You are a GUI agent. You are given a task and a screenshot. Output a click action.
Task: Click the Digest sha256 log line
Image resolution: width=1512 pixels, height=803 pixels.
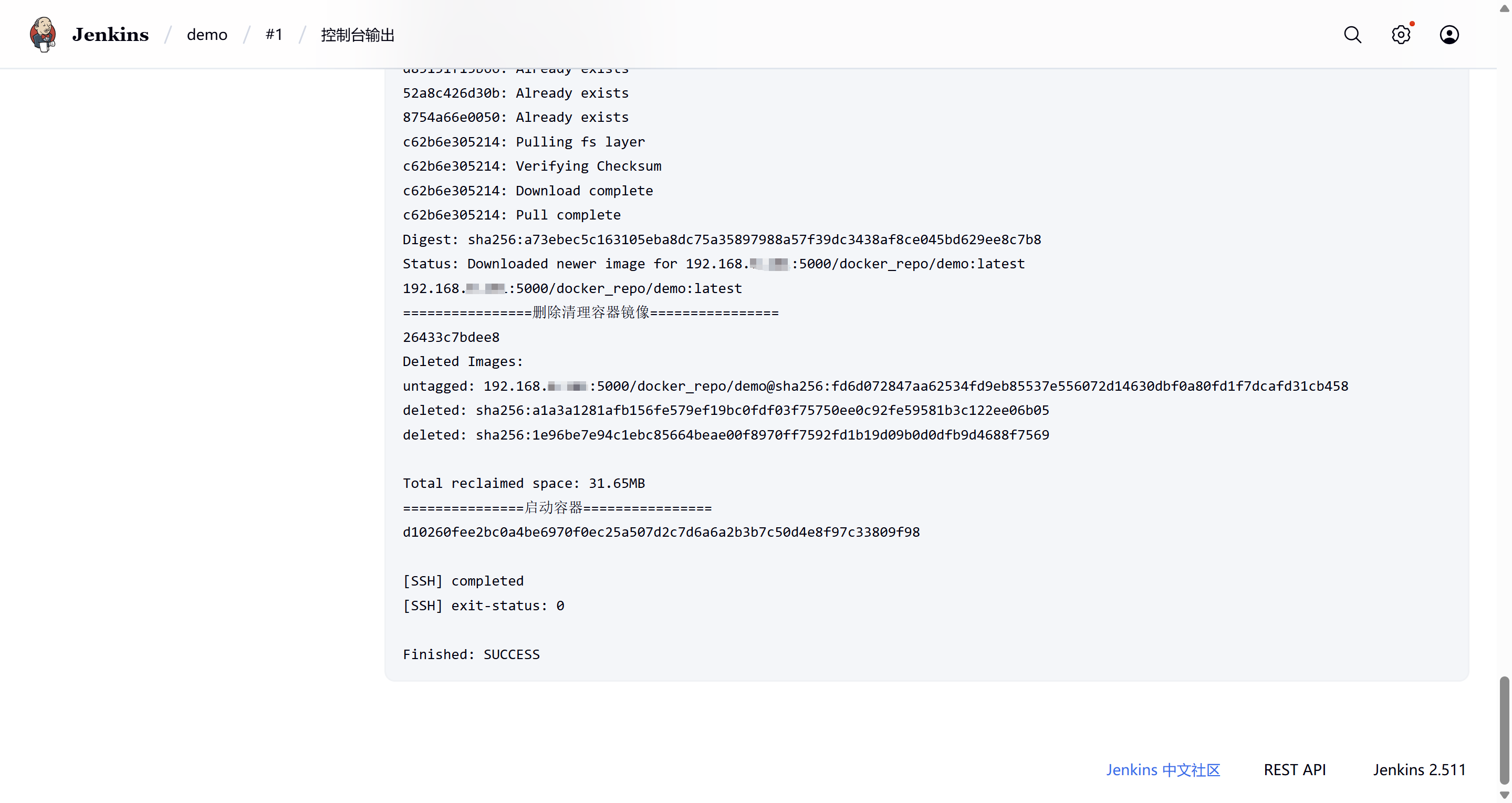tap(722, 239)
